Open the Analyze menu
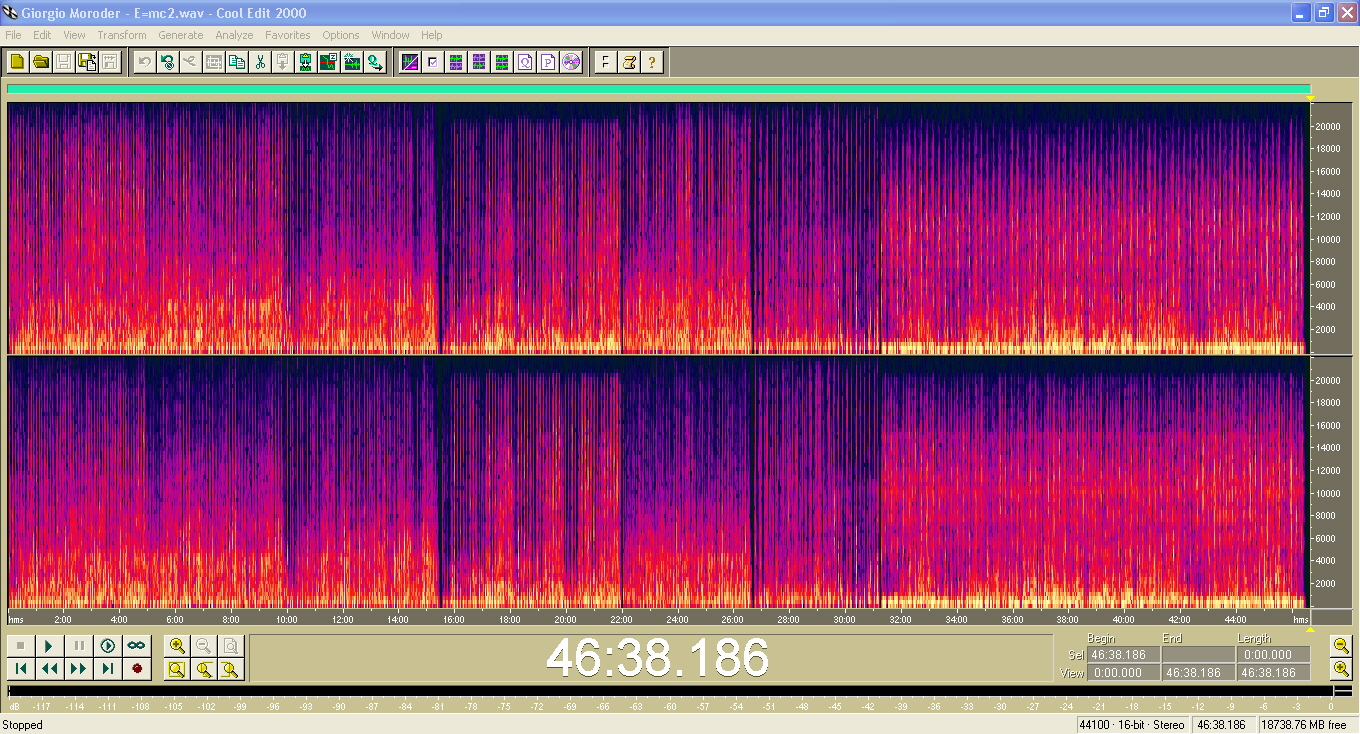1360x734 pixels. 234,35
